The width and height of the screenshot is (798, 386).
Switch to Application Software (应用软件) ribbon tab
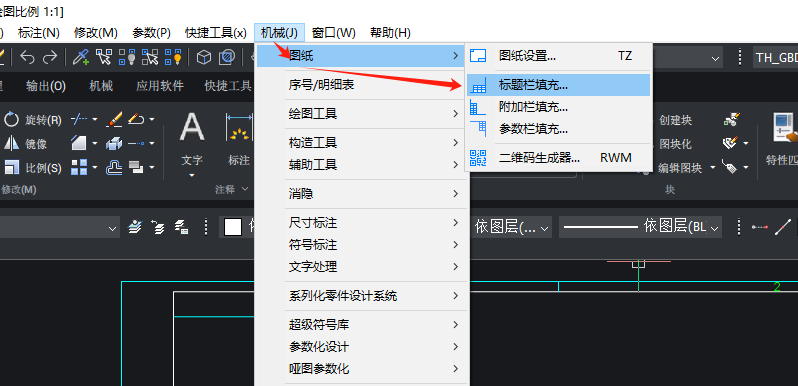click(x=160, y=86)
